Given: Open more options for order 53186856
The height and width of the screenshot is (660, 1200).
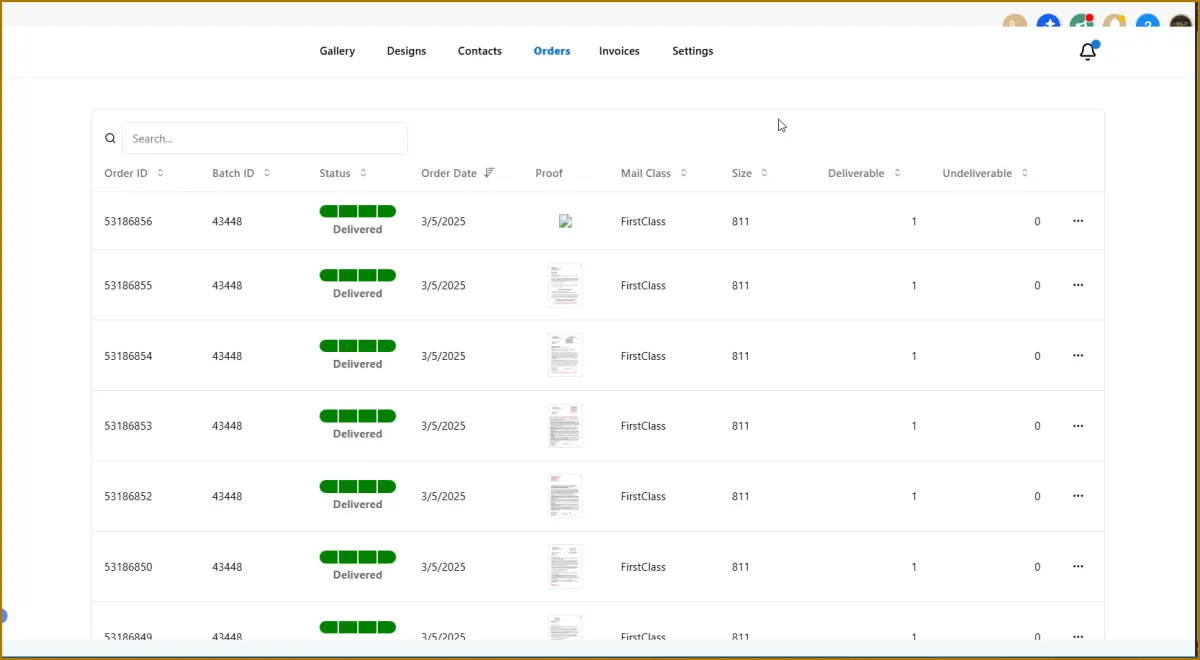Looking at the screenshot, I should 1077,221.
